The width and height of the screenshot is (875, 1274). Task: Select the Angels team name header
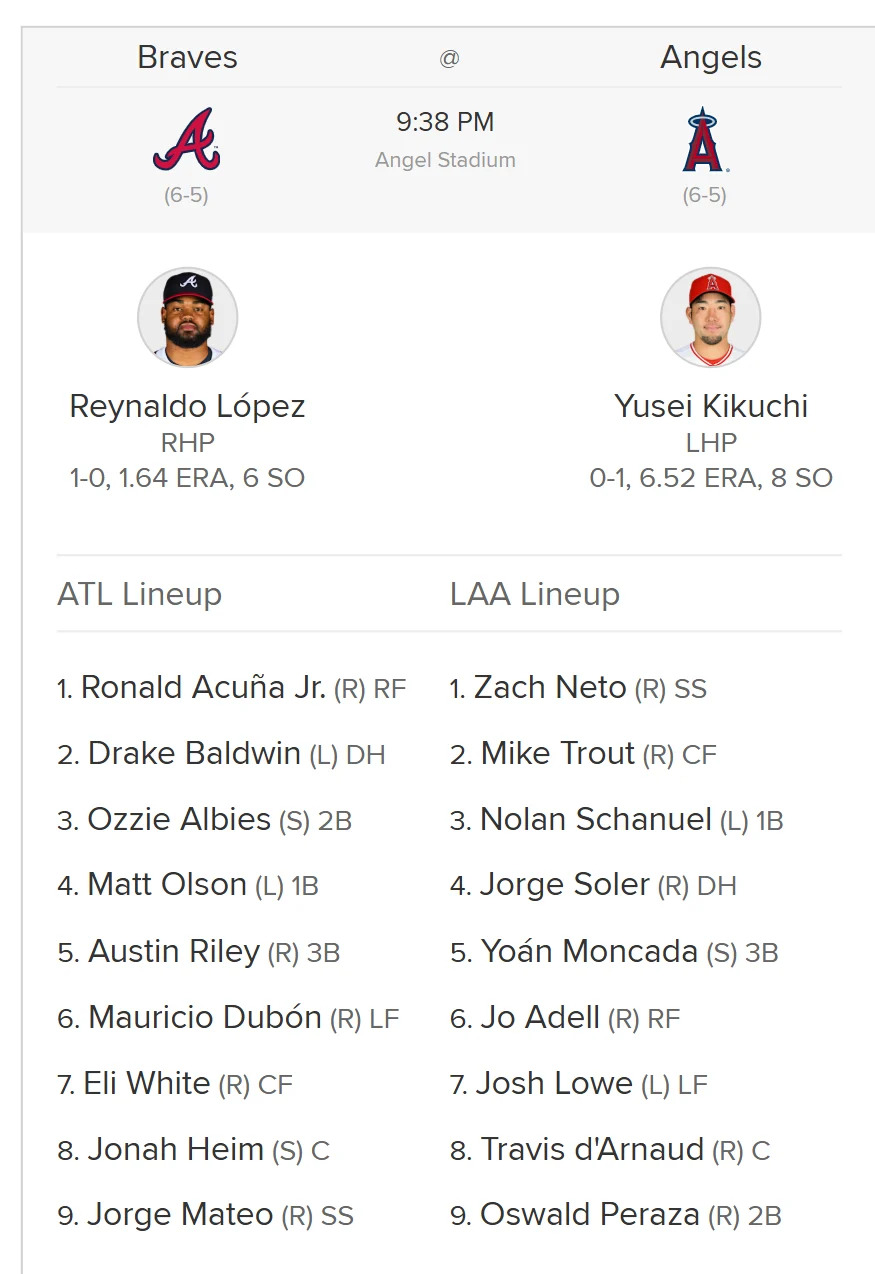coord(711,58)
